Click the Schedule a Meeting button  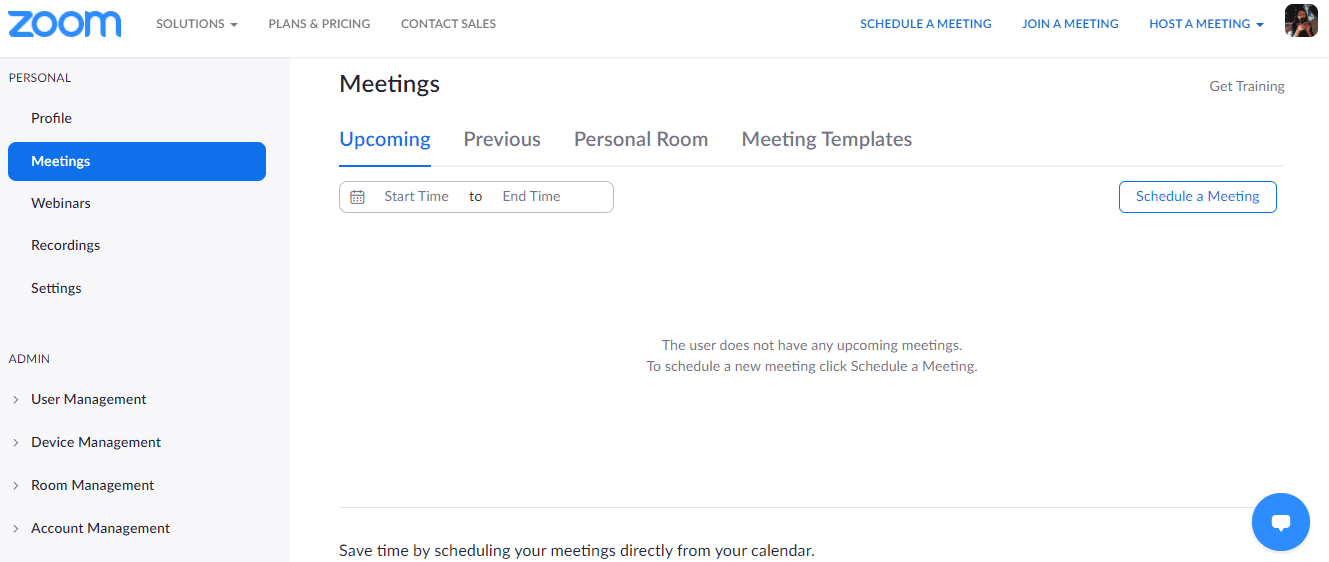(x=1197, y=197)
